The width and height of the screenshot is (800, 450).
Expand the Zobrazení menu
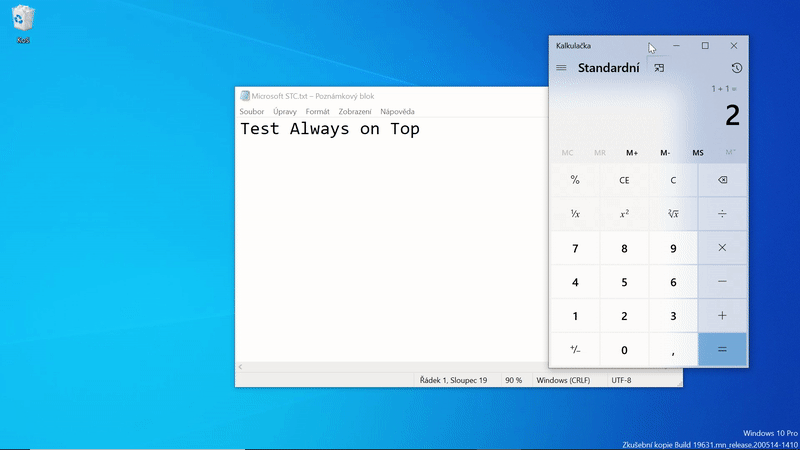[354, 112]
